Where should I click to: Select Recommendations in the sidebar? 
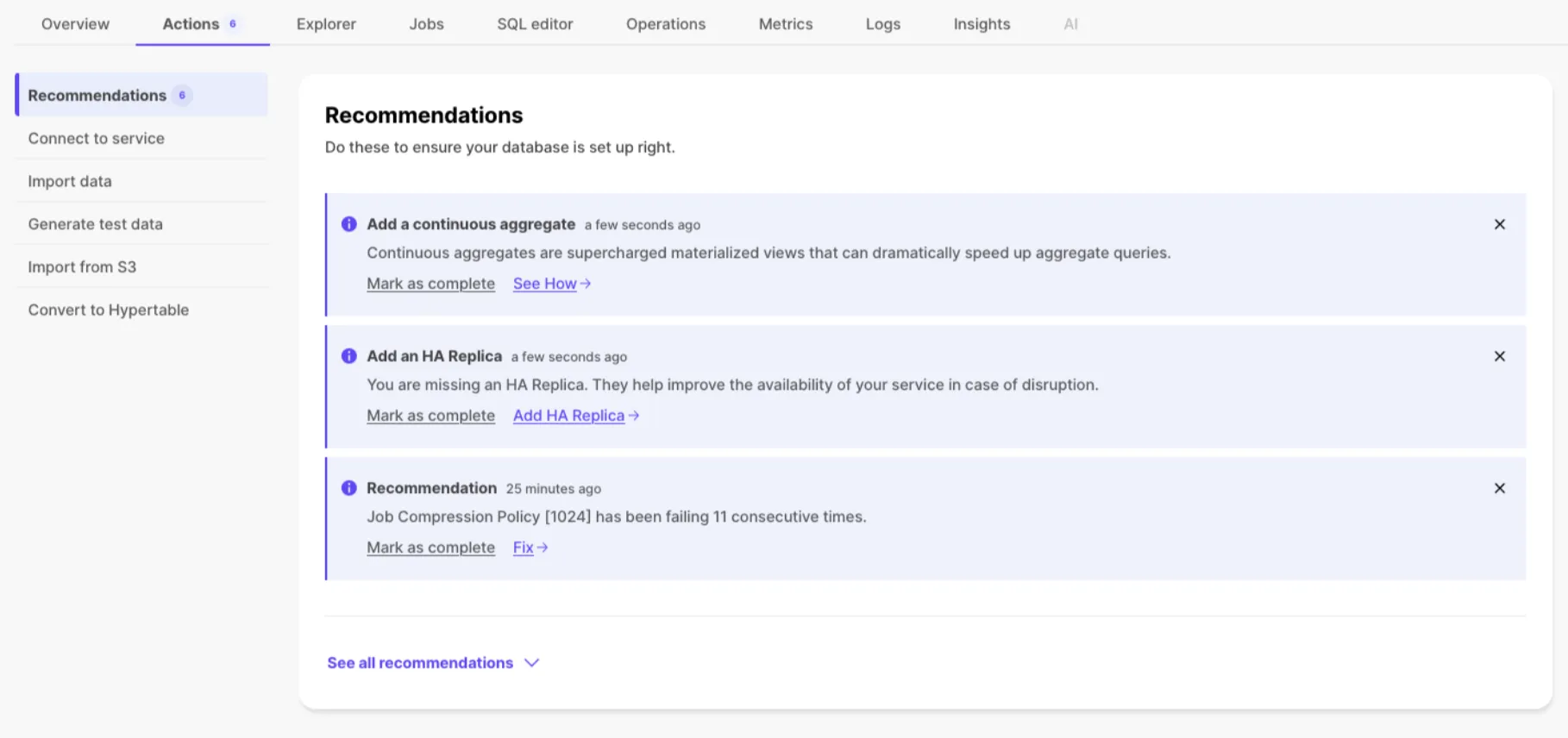coord(141,95)
